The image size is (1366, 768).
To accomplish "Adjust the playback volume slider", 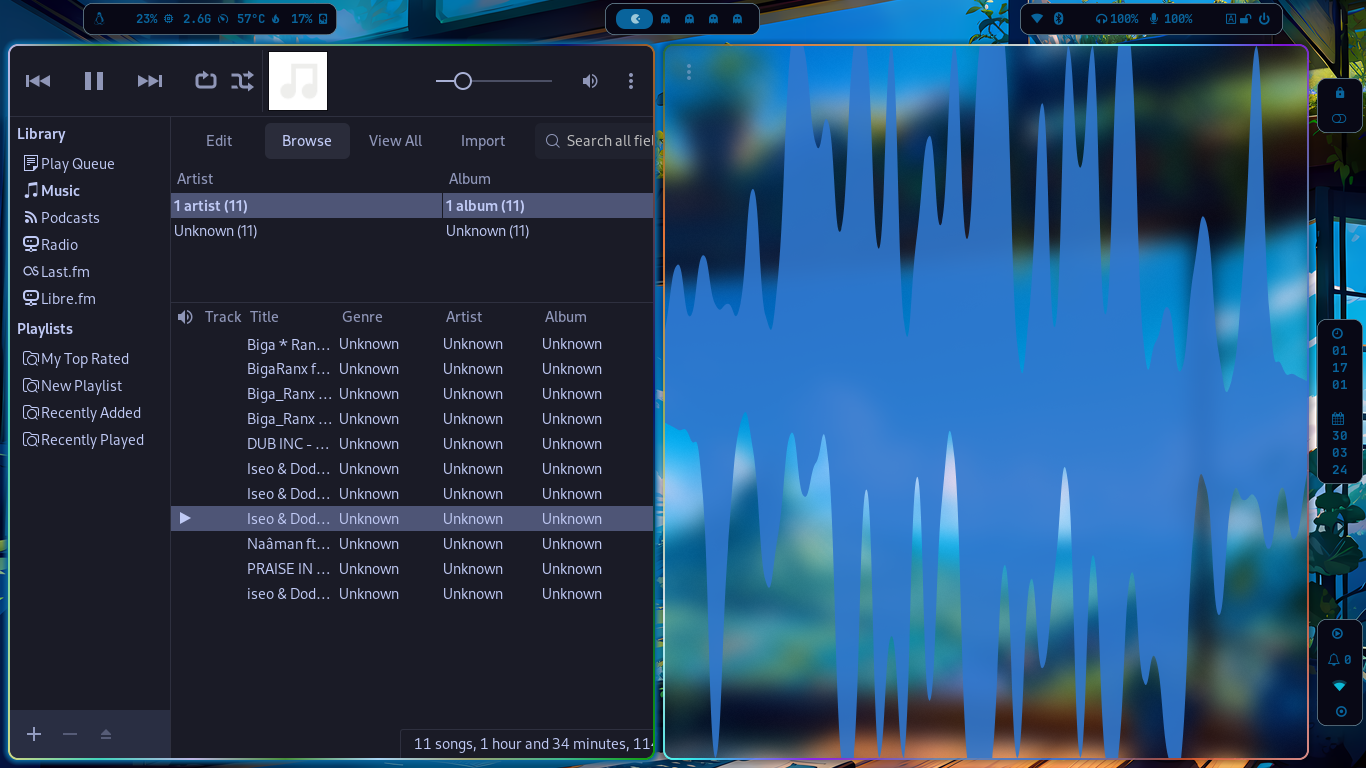I will [462, 81].
